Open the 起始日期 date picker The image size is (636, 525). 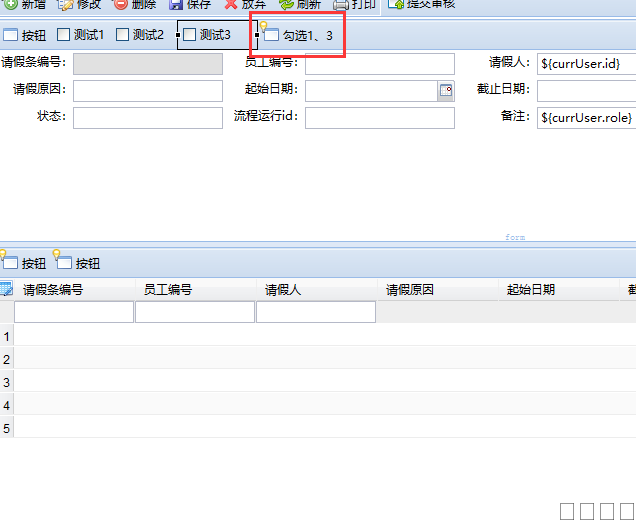coord(446,91)
